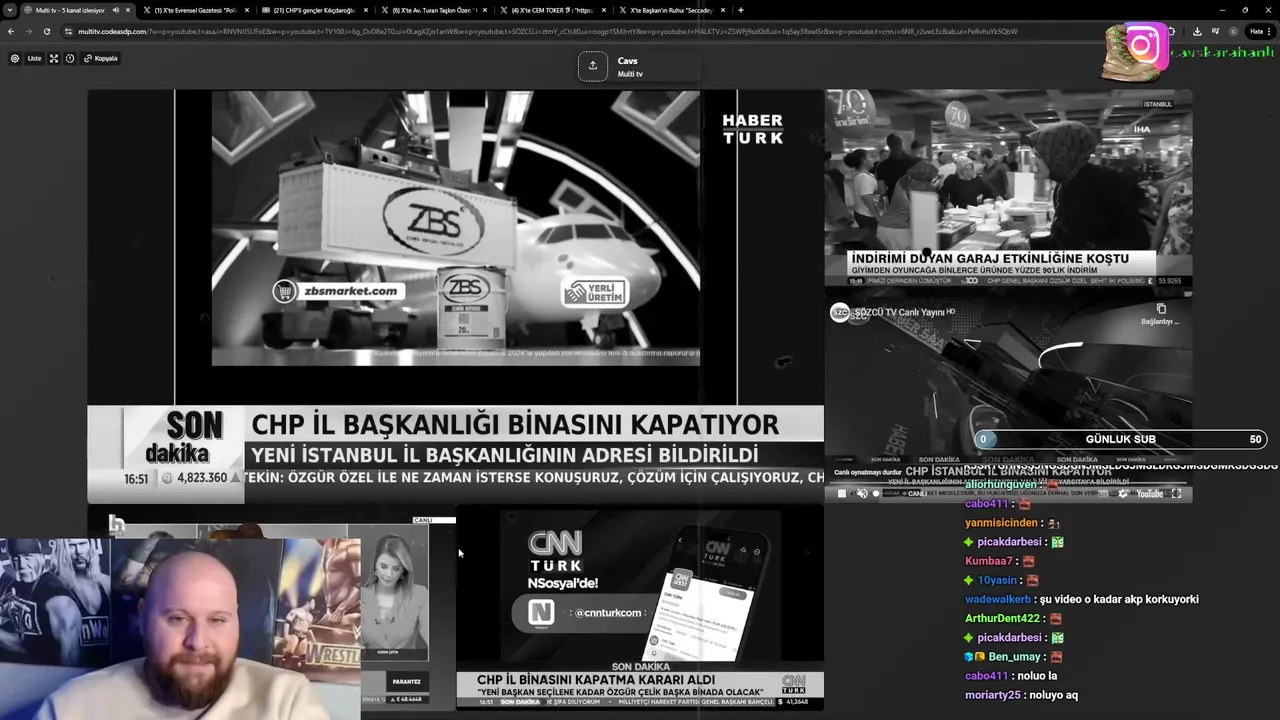Click chat username aliorhunguven
This screenshot has width=1280, height=720.
[x=1001, y=484]
